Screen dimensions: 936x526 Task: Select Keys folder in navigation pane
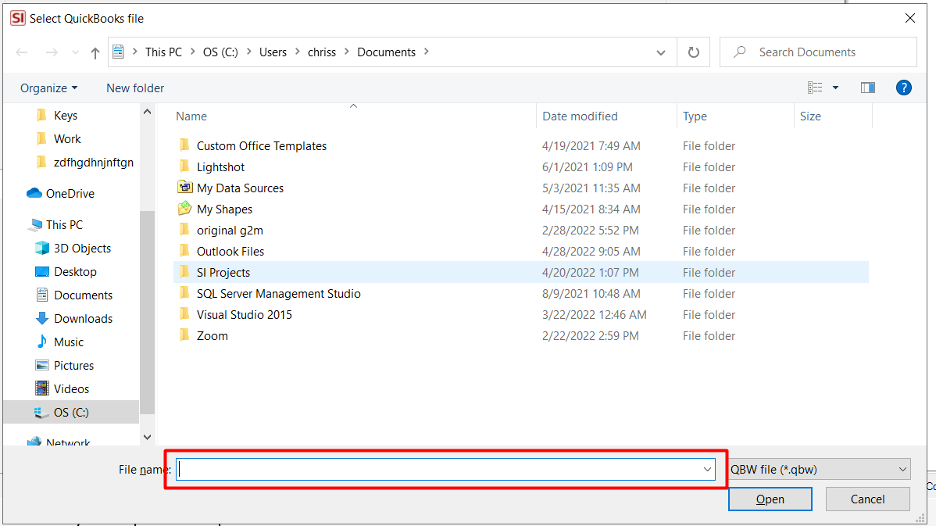coord(65,115)
